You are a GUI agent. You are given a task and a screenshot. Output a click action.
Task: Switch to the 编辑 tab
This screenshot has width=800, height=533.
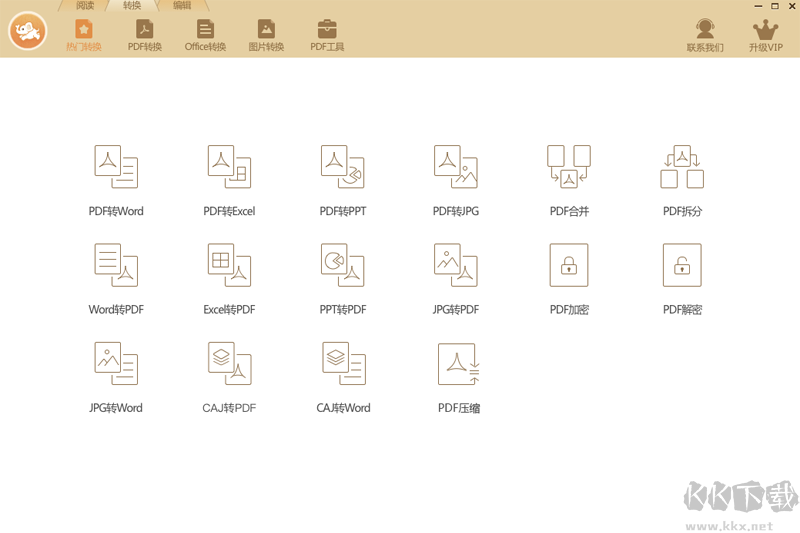(181, 6)
